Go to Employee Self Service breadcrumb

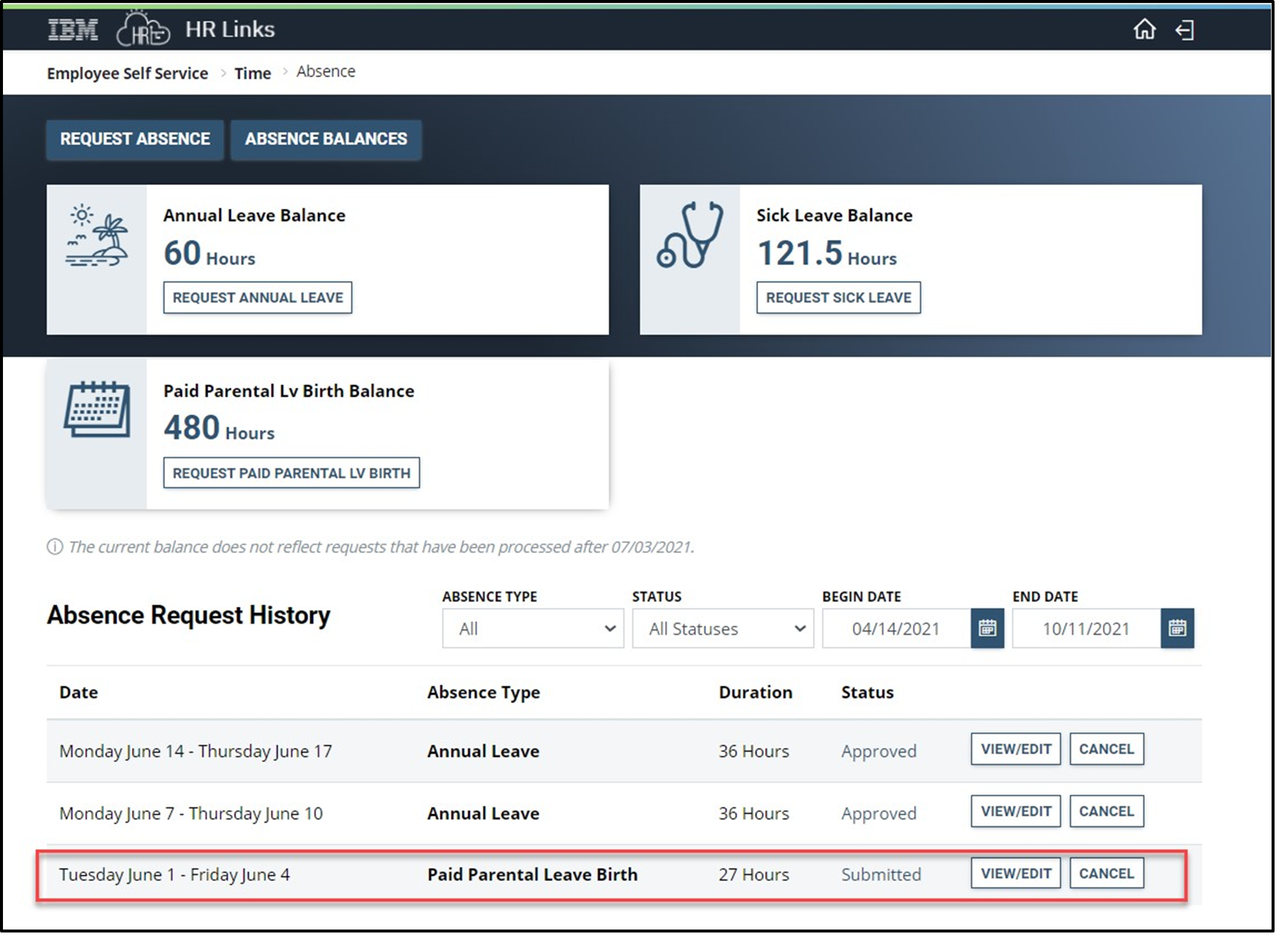[x=127, y=73]
